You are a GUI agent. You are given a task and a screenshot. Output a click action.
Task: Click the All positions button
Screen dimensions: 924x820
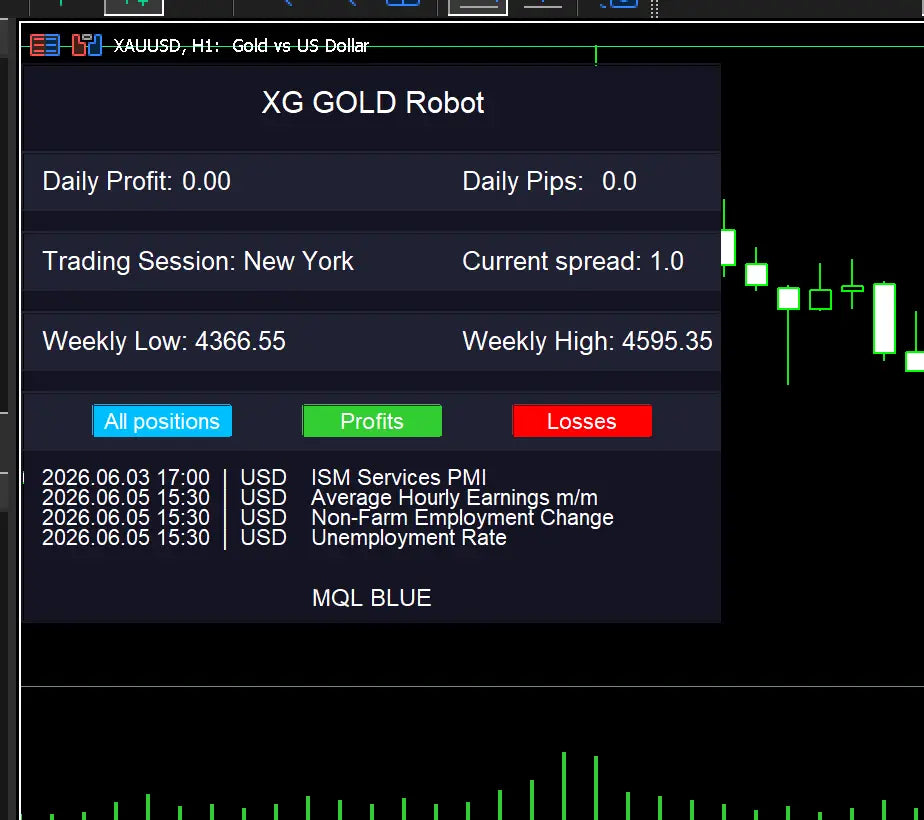point(162,421)
